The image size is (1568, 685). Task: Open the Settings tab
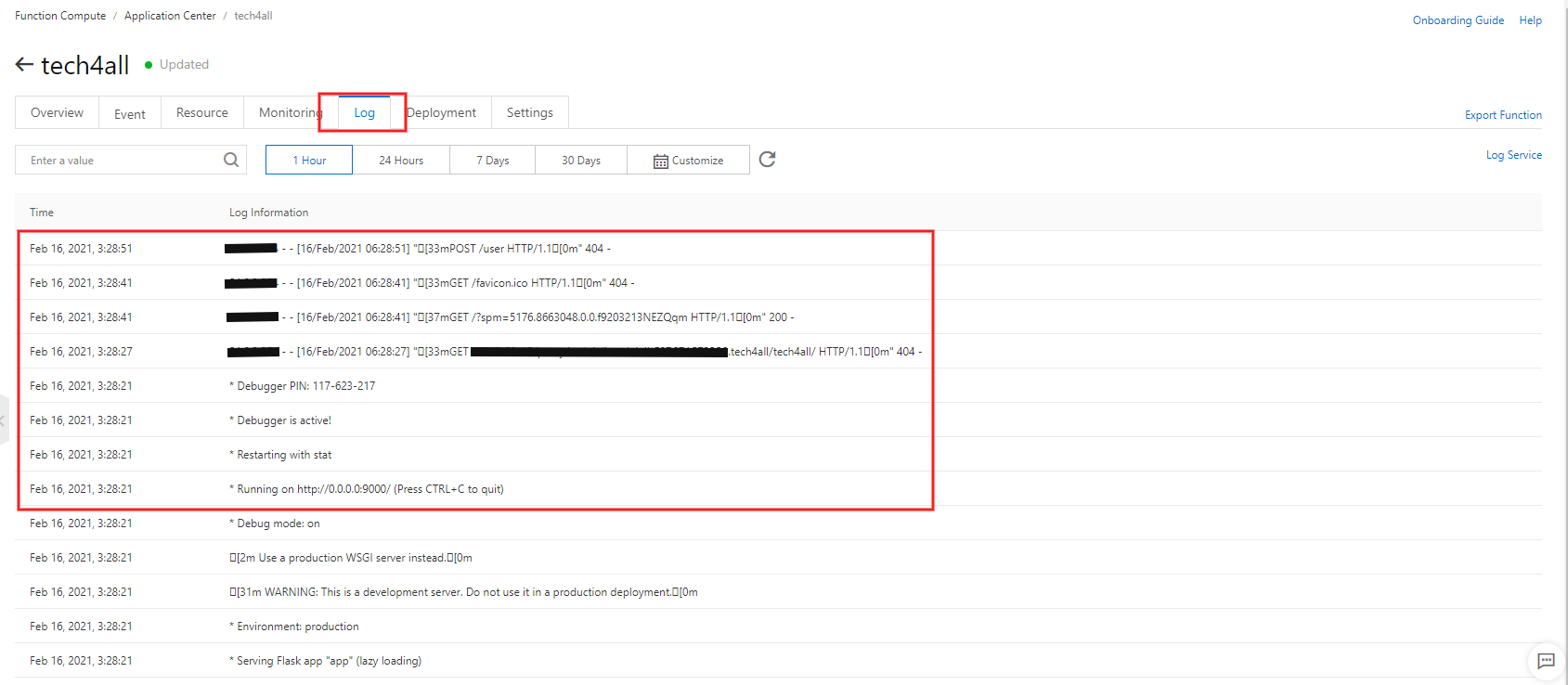pos(530,112)
